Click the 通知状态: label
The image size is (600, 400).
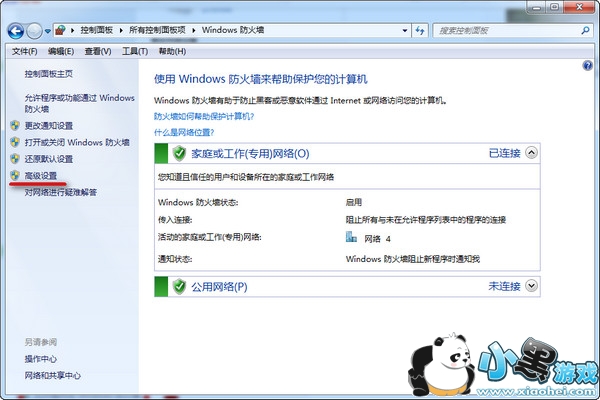175,259
